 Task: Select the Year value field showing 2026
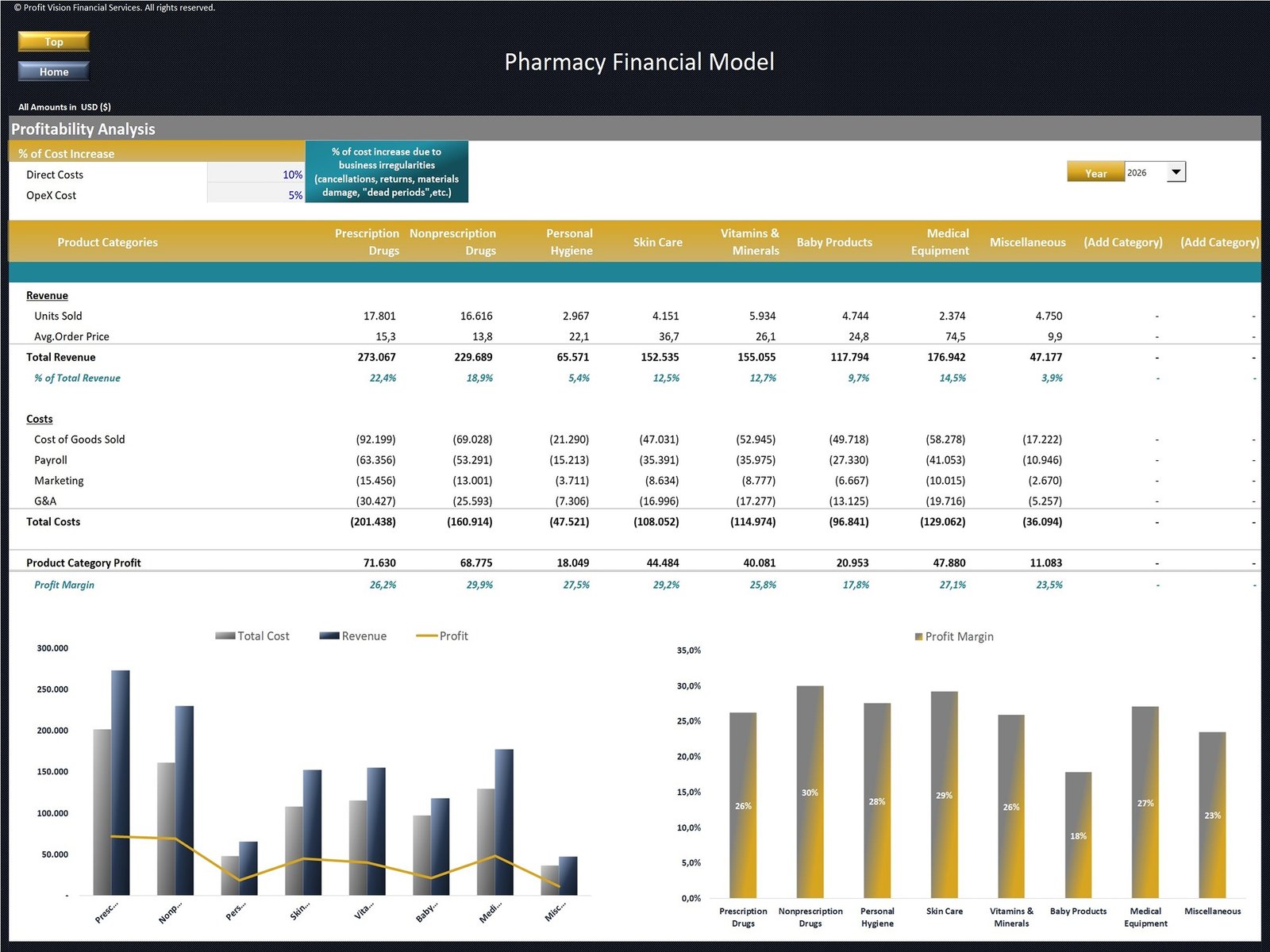[1145, 172]
